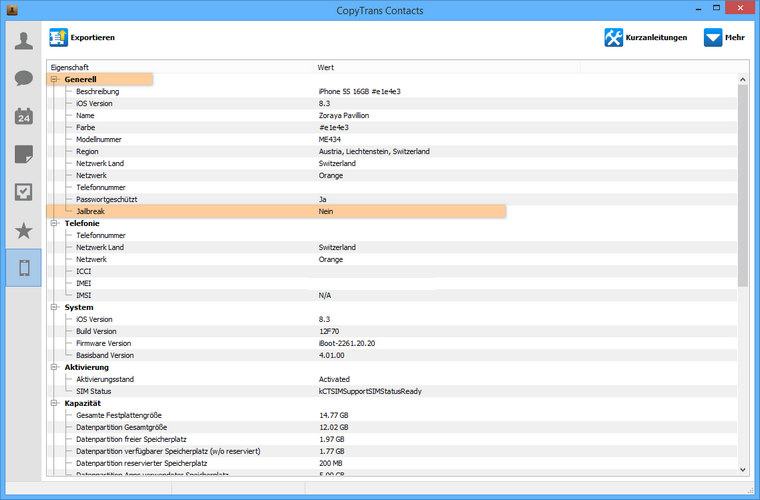The height and width of the screenshot is (500, 760).
Task: Click the value '200 MB'
Action: (331, 463)
